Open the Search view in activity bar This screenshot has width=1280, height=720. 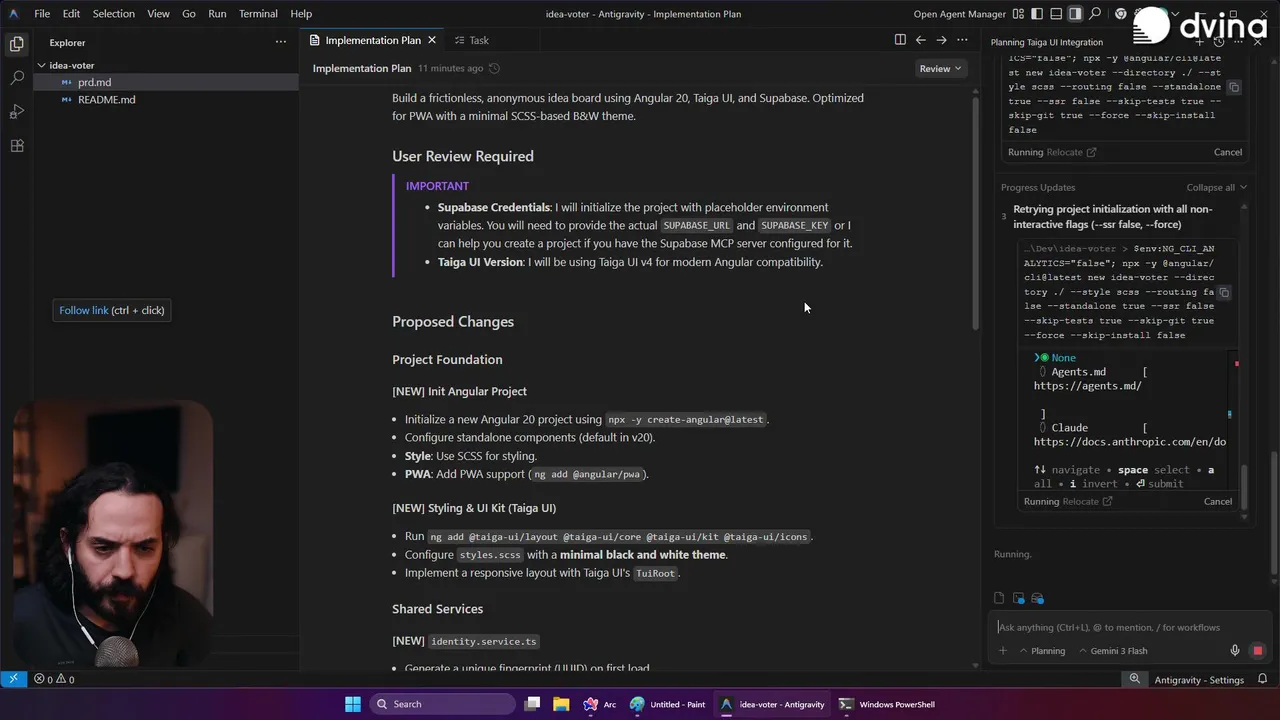click(x=16, y=78)
